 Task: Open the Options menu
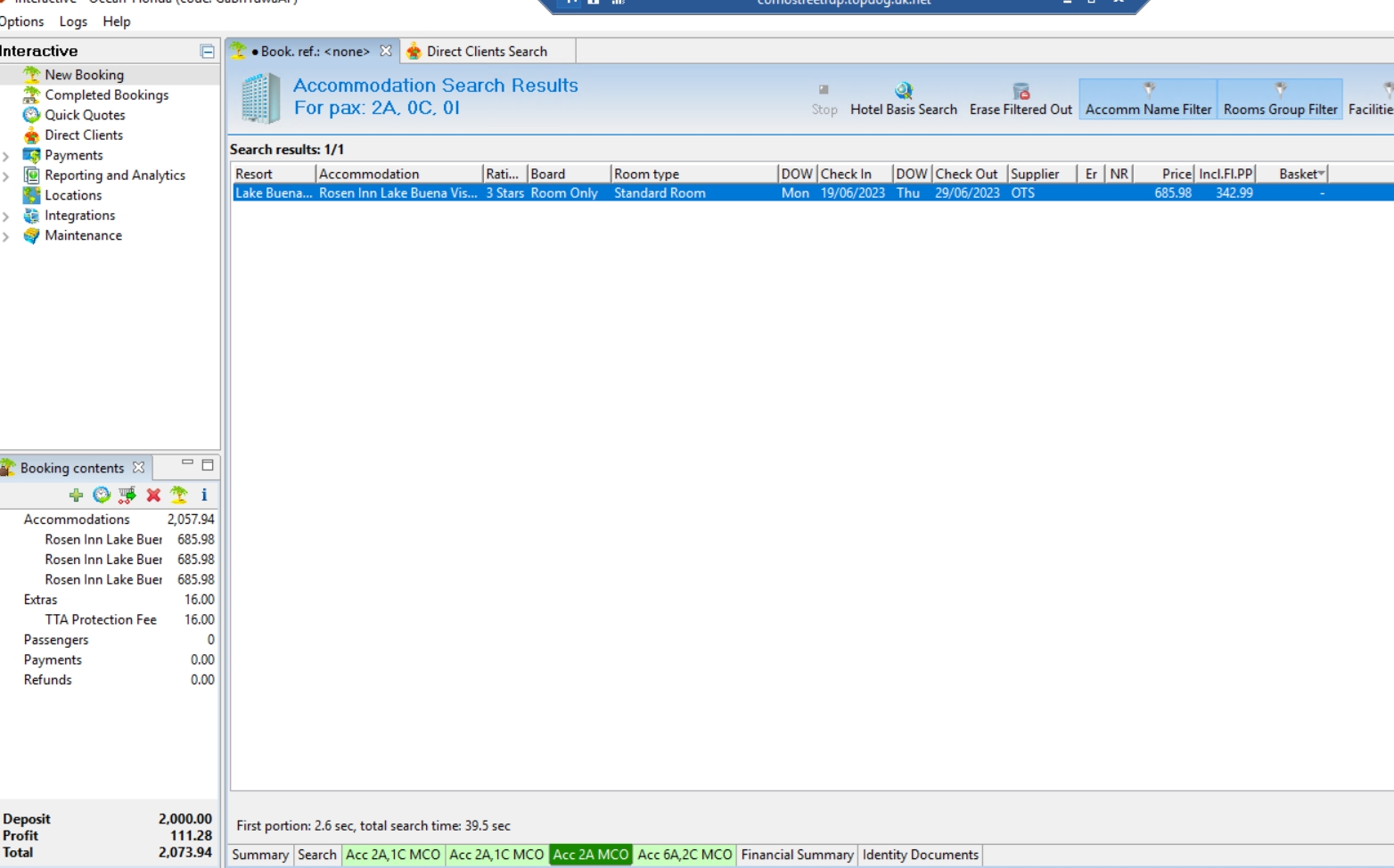[21, 21]
